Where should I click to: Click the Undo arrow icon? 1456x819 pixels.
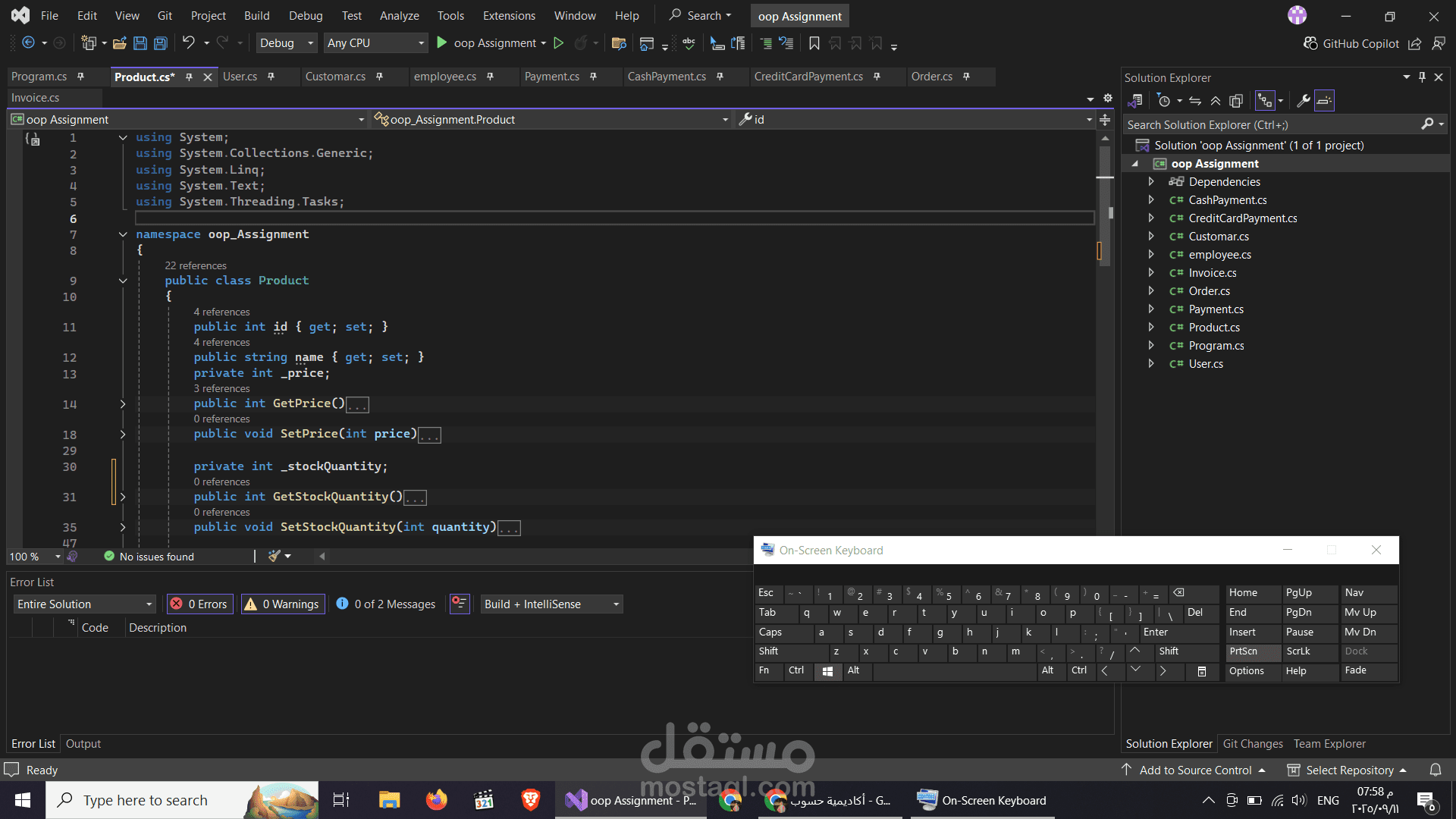188,43
